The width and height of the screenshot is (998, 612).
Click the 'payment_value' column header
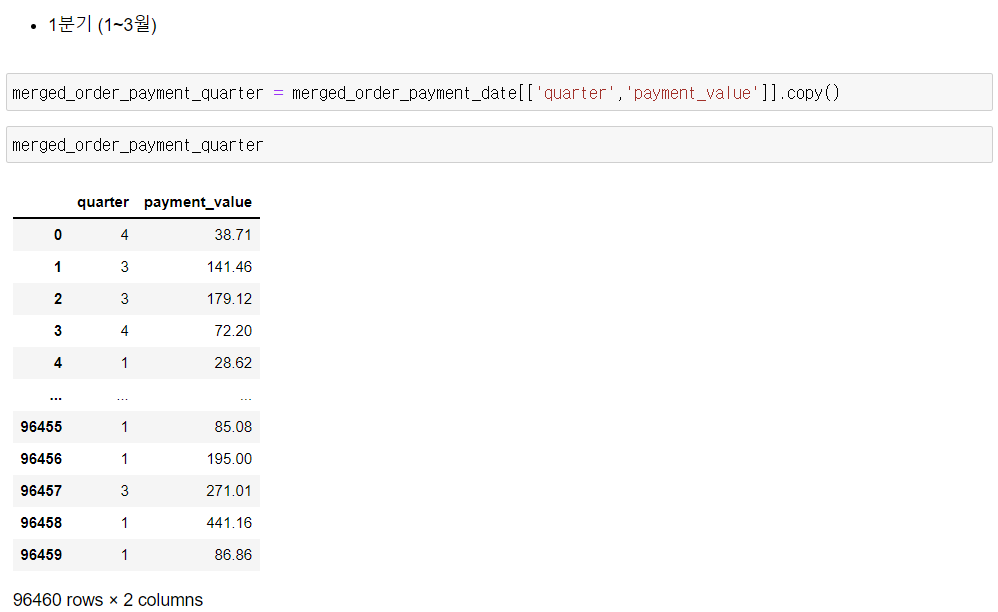coord(198,202)
